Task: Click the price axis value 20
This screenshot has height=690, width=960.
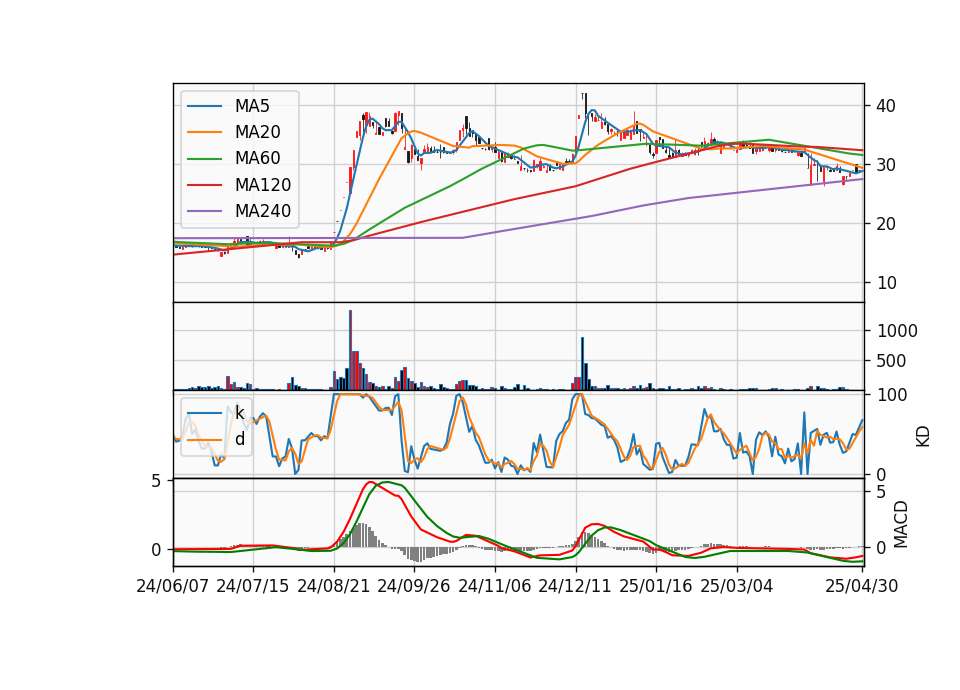Action: pos(886,224)
